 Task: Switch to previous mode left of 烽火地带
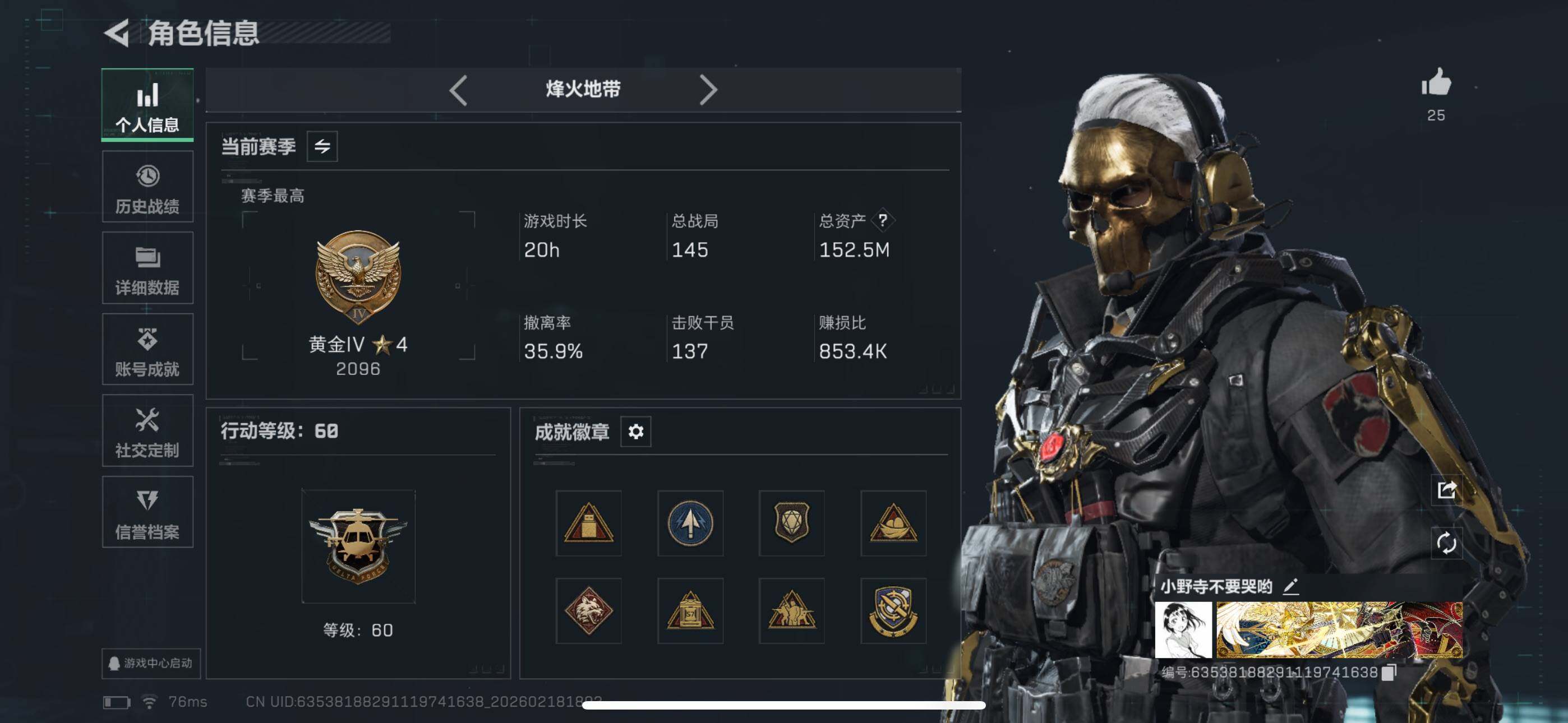(458, 90)
